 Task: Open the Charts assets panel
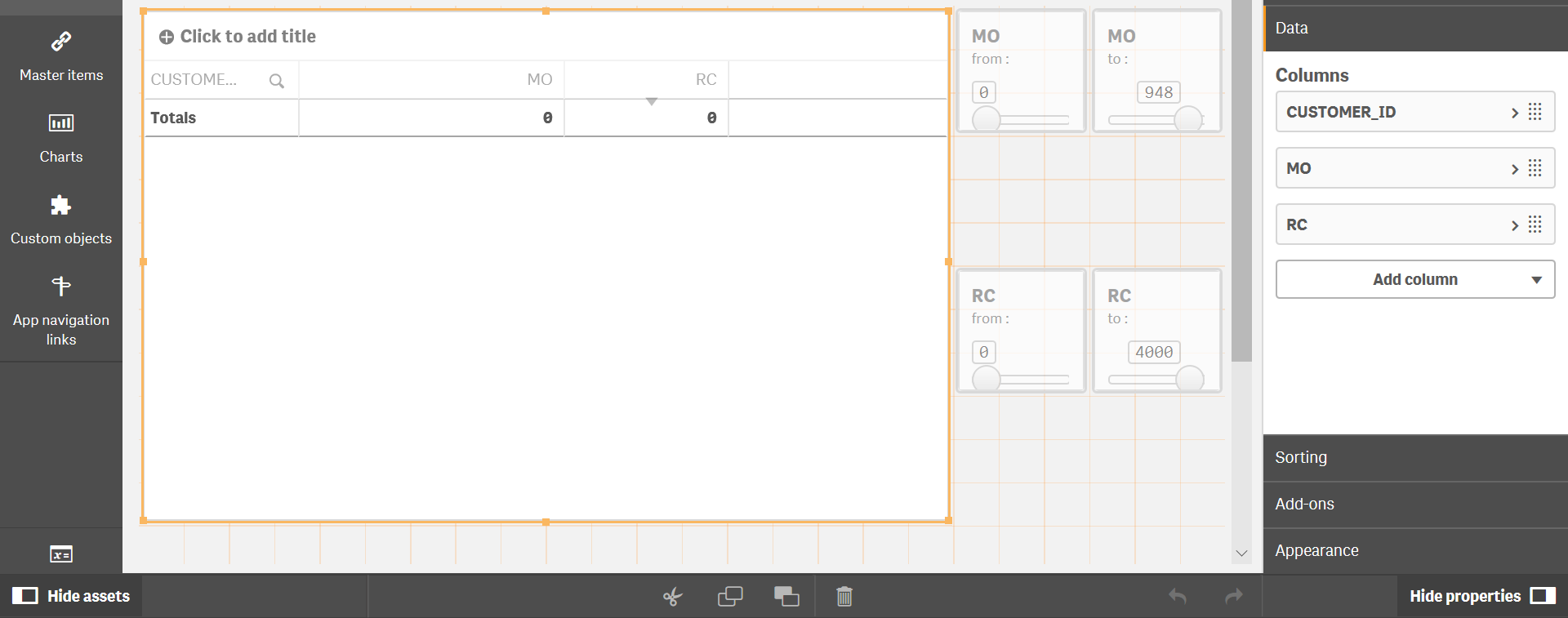pyautogui.click(x=61, y=139)
